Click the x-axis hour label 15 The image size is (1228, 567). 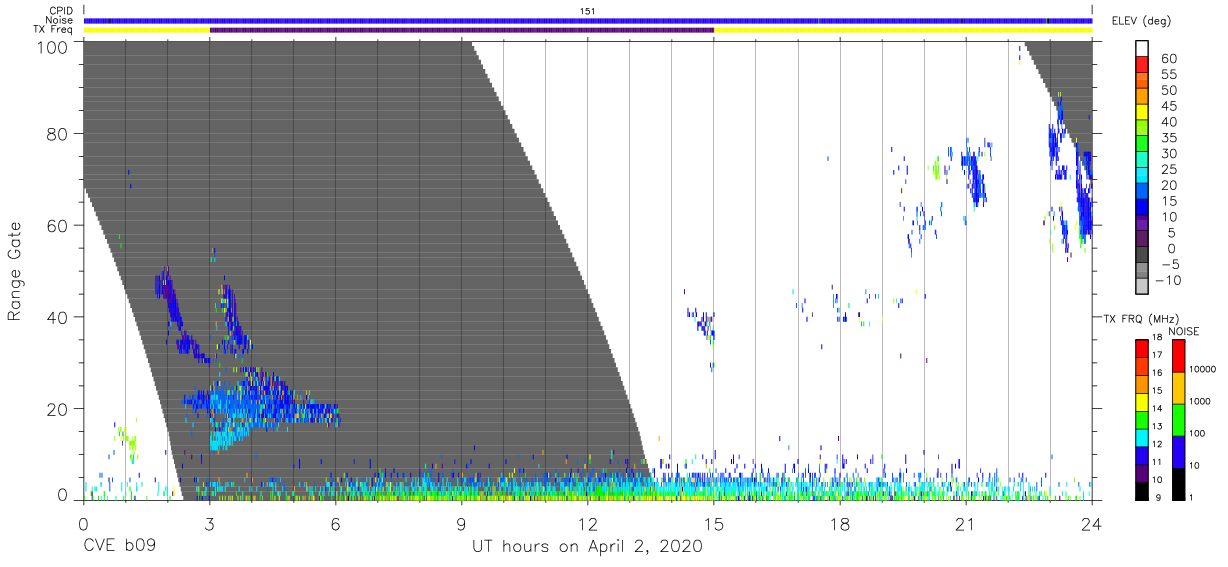pos(714,523)
